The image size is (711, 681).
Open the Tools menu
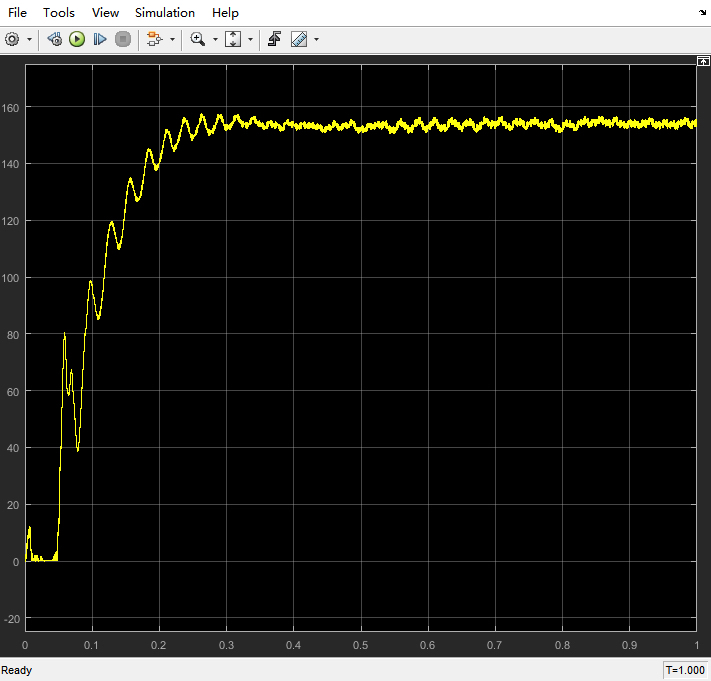click(58, 13)
